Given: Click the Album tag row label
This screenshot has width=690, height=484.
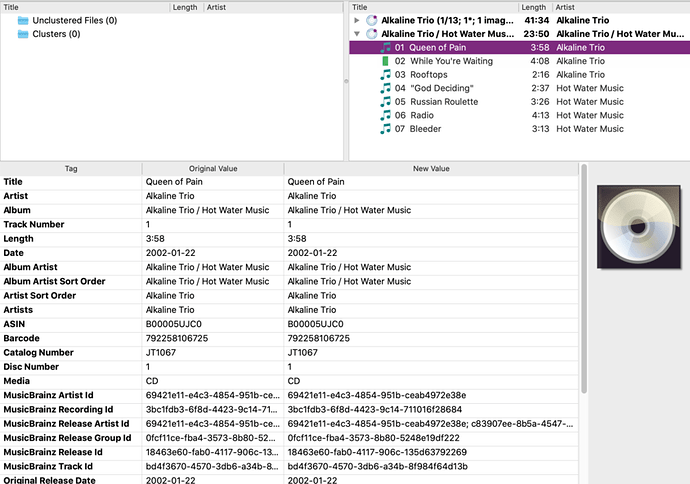Looking at the screenshot, I should coord(17,210).
